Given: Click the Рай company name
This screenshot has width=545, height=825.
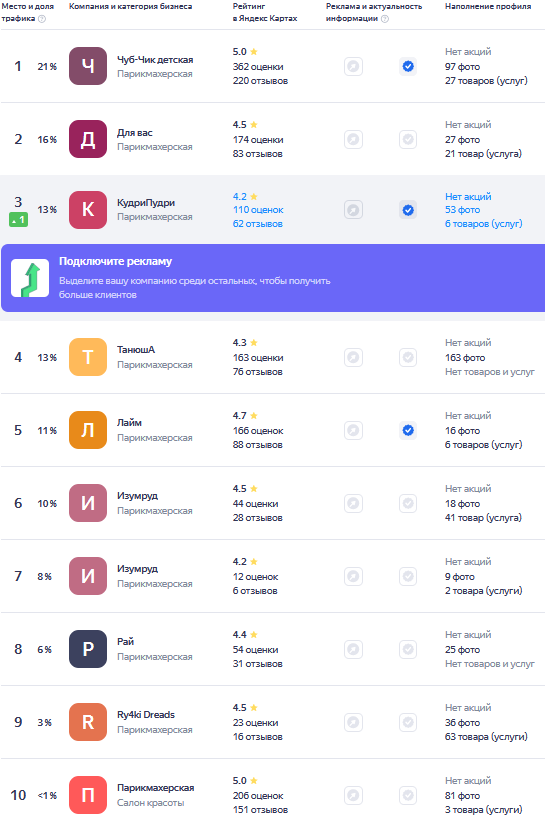Looking at the screenshot, I should point(125,641).
